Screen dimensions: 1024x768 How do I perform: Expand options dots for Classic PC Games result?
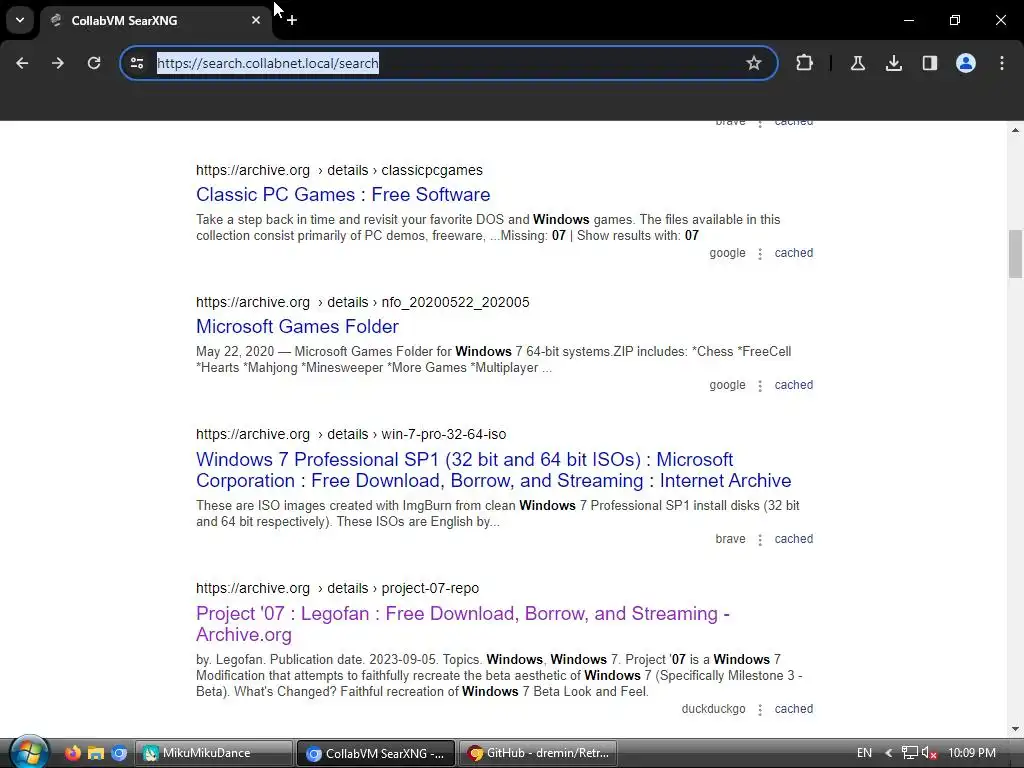click(x=760, y=253)
